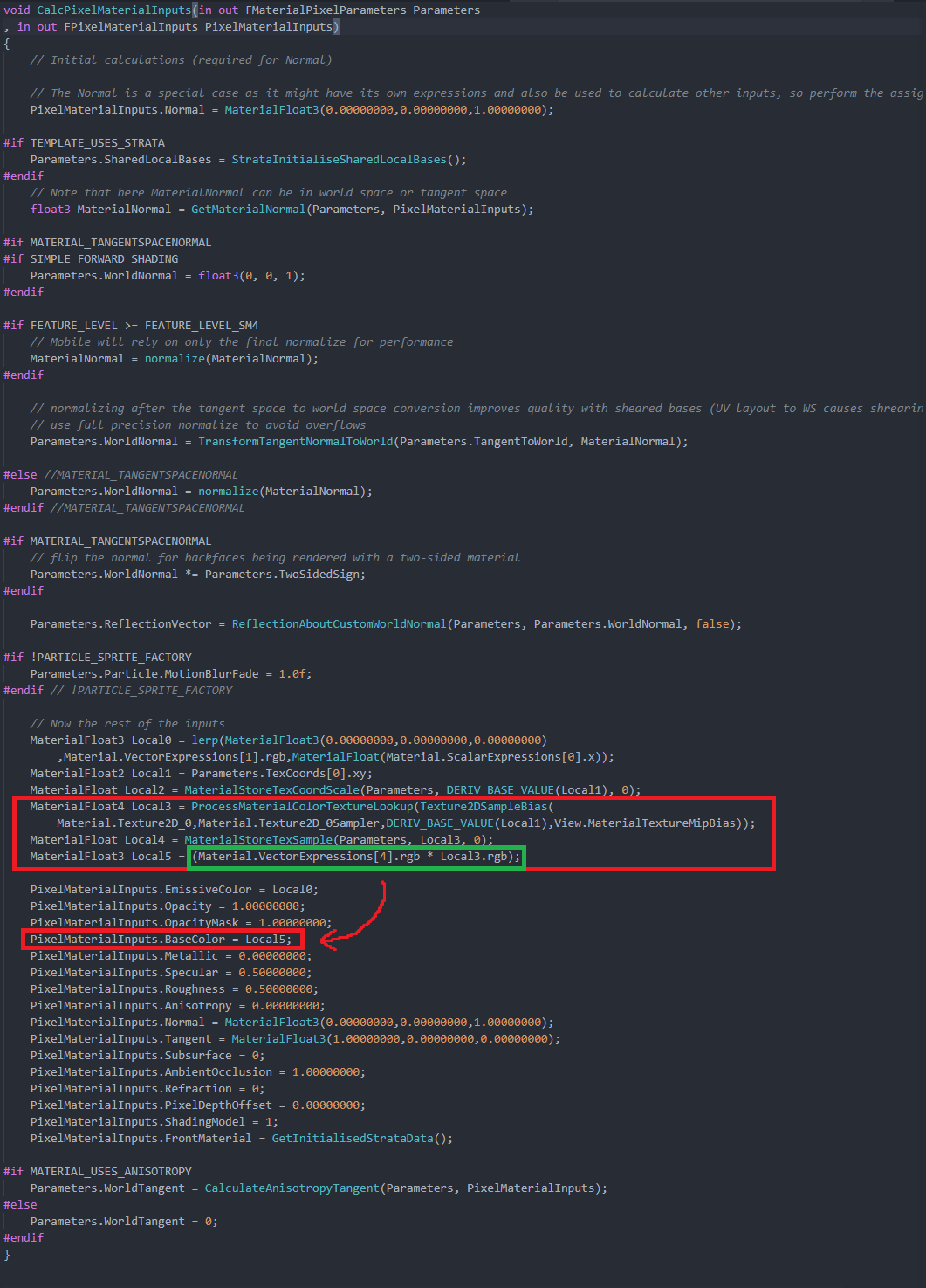This screenshot has height=1288, width=926.
Task: Click 'Parameters.WorldTangent = 0;' line
Action: pos(124,1221)
